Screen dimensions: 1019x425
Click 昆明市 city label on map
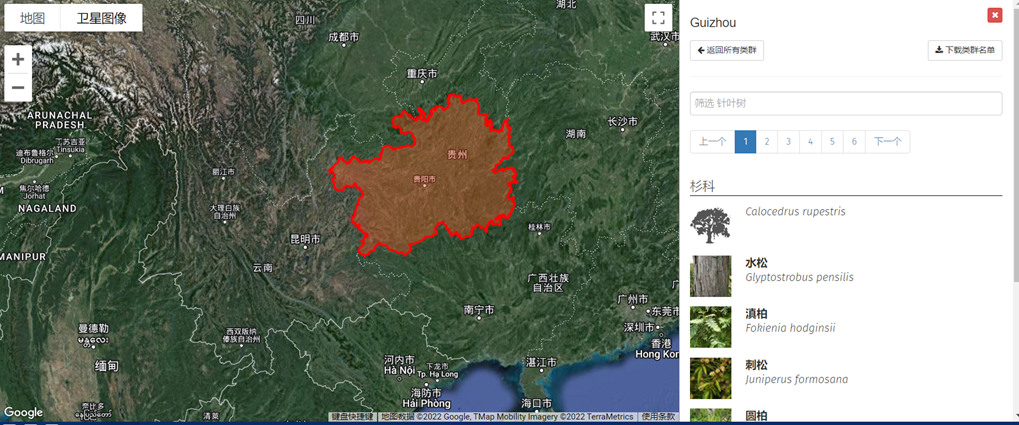pos(306,238)
